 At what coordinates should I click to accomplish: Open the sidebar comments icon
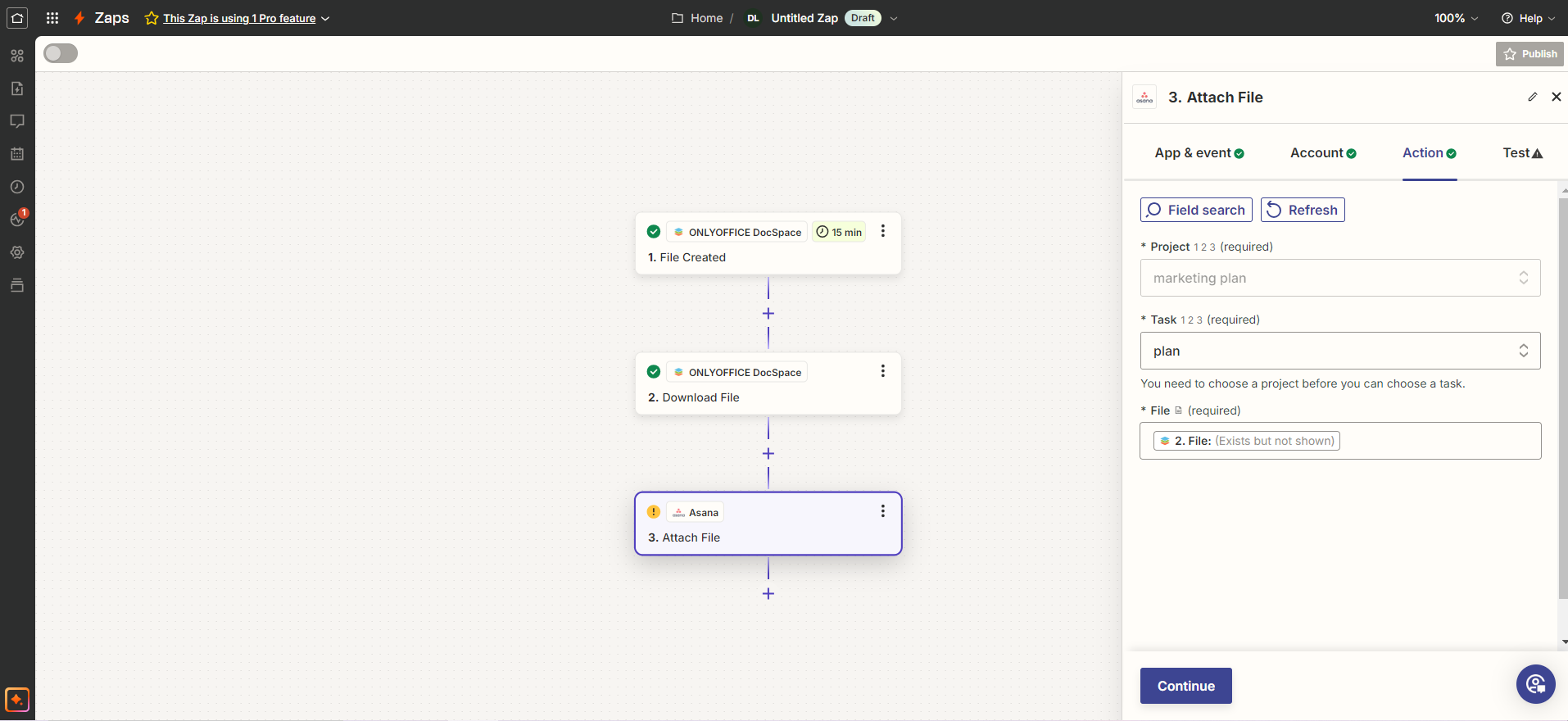click(x=17, y=121)
